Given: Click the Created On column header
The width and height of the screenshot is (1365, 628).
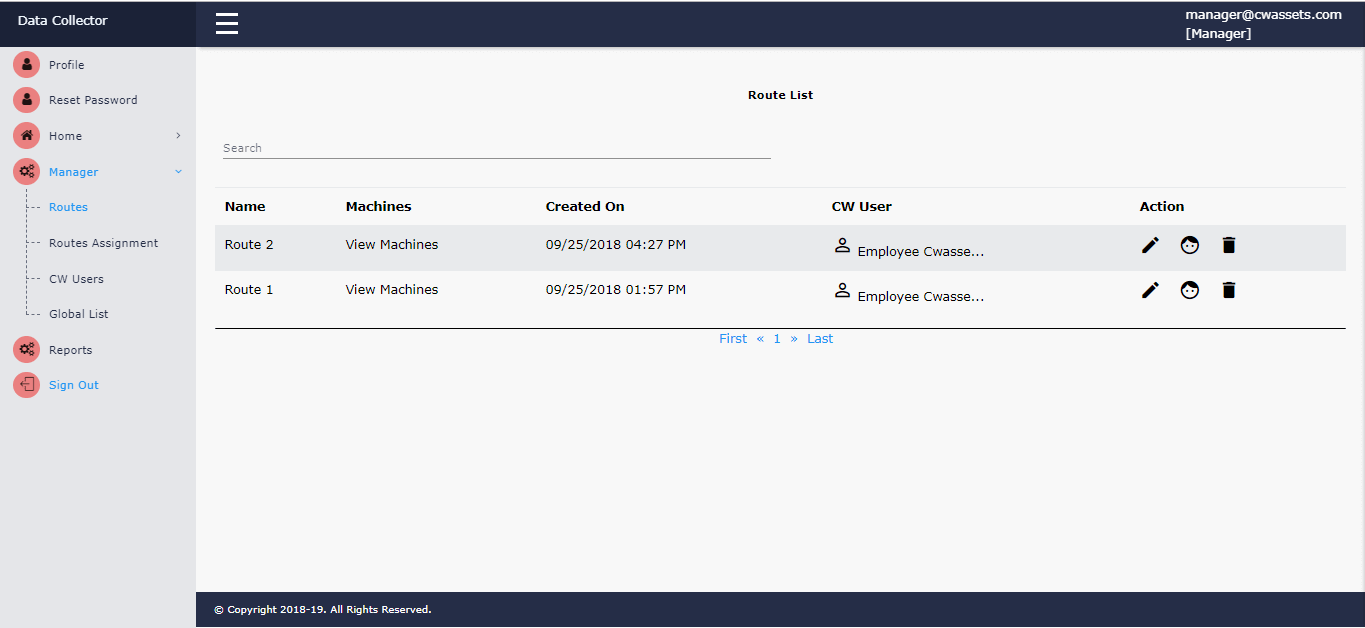Looking at the screenshot, I should [585, 206].
